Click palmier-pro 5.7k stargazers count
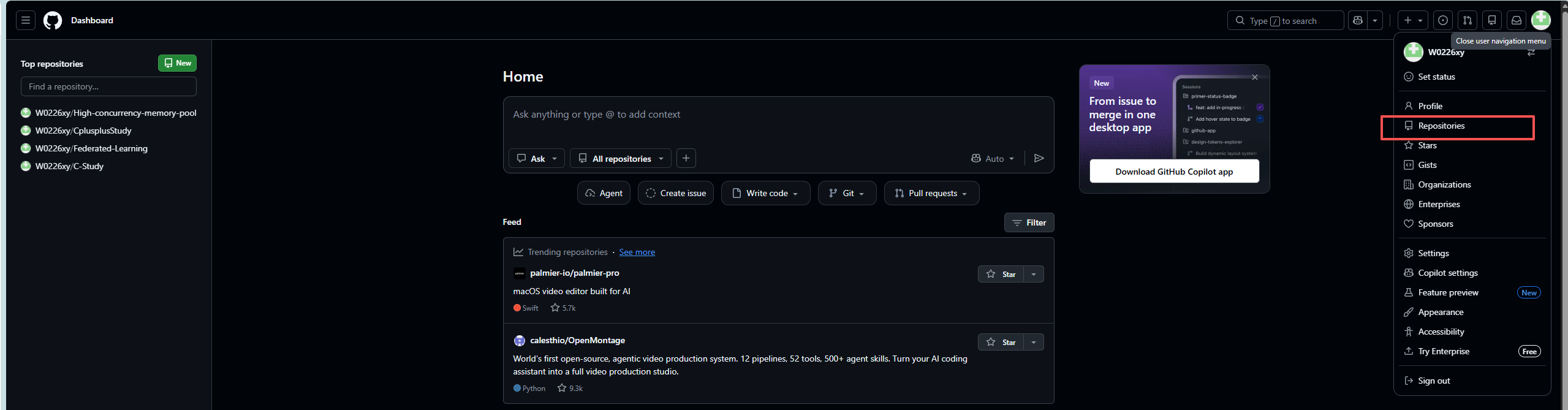The width and height of the screenshot is (1568, 410). (563, 308)
